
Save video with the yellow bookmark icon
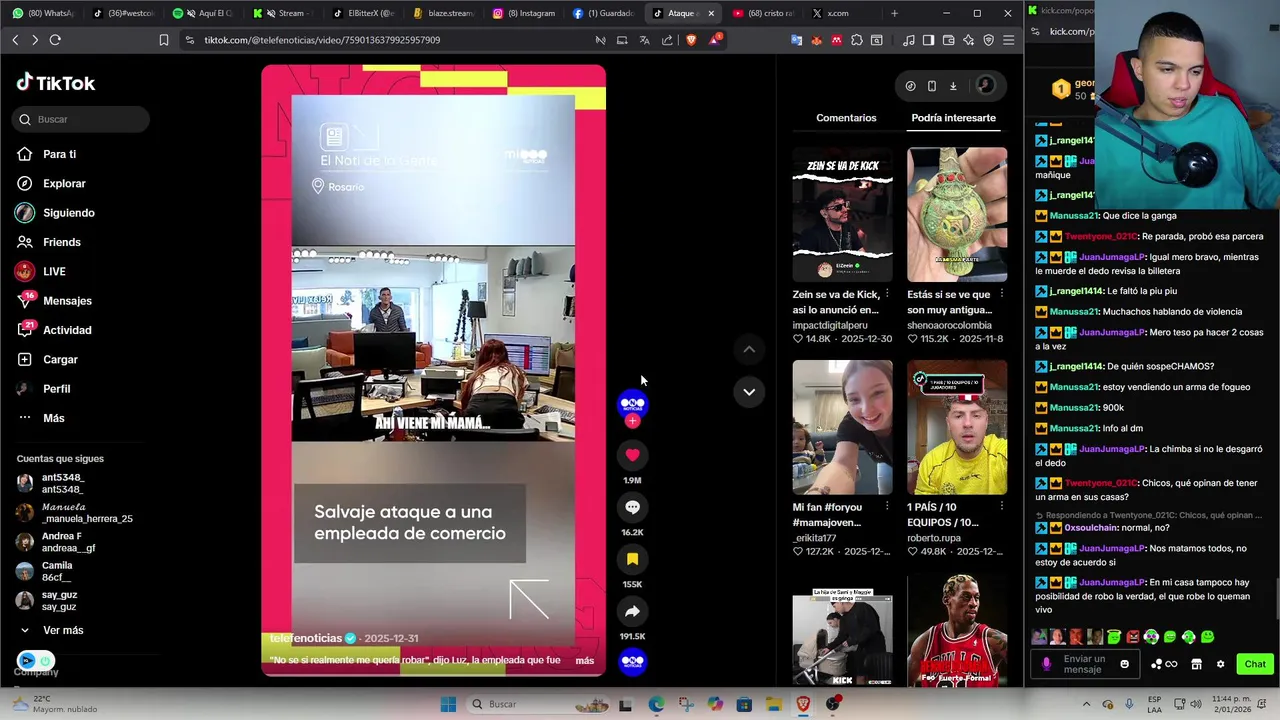click(x=632, y=559)
